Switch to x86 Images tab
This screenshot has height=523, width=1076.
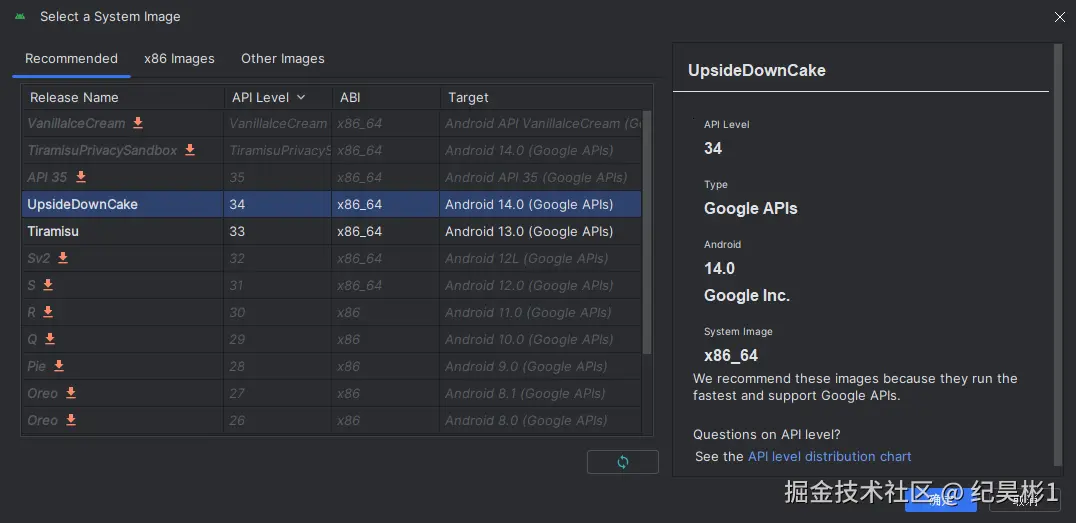(x=179, y=58)
